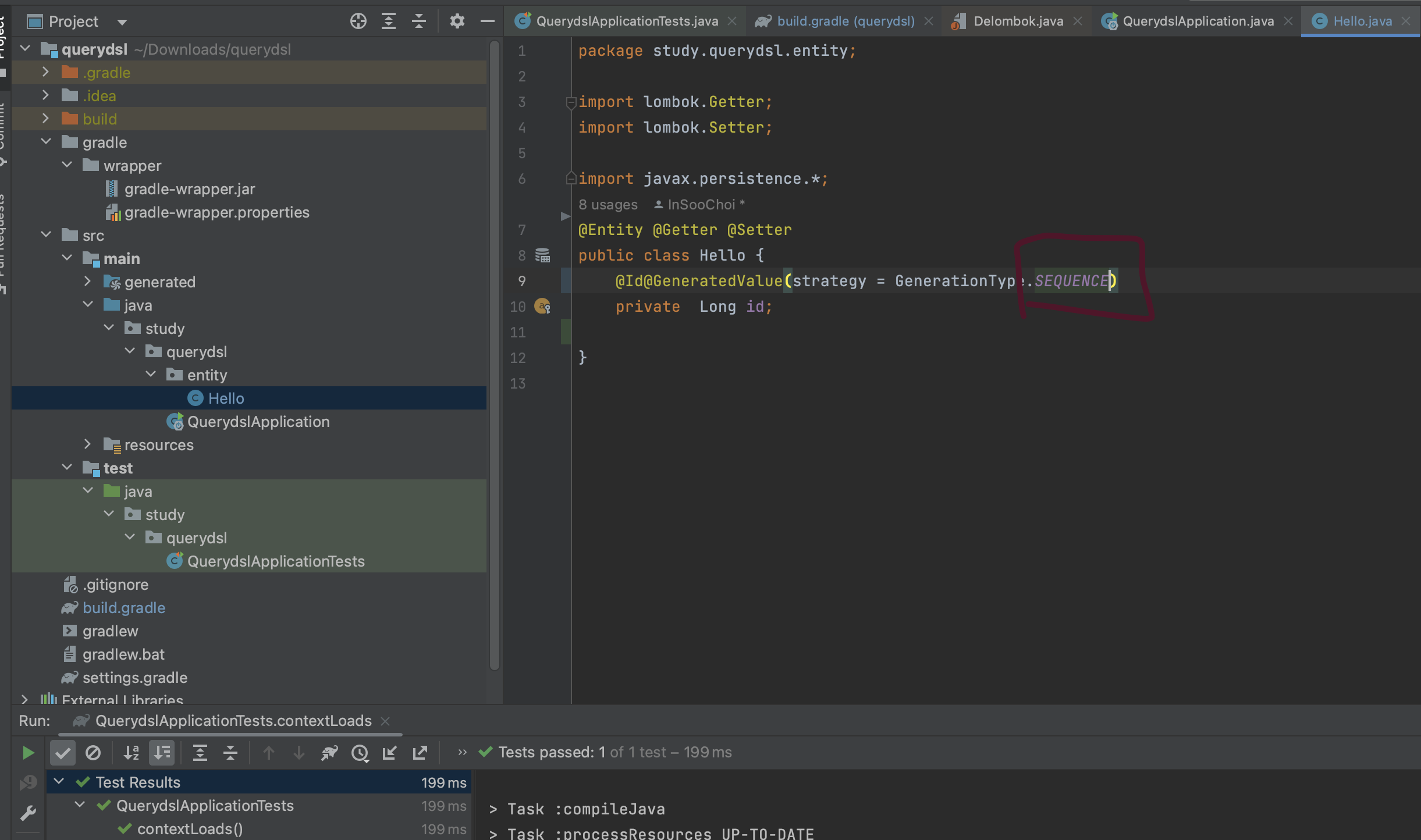This screenshot has height=840, width=1421.
Task: Expand the resources folder
Action: pyautogui.click(x=87, y=444)
